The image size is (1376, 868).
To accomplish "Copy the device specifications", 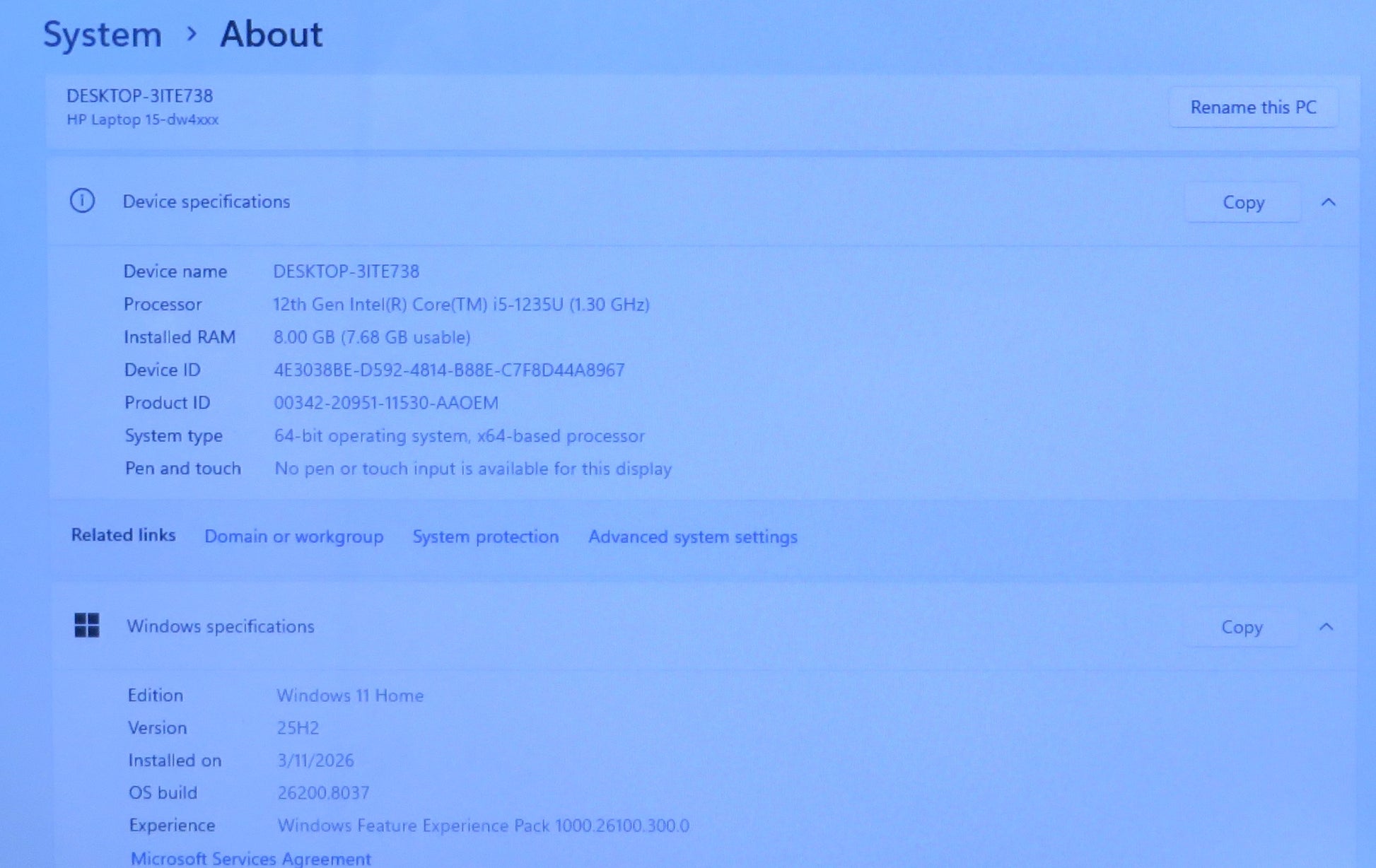I will coord(1243,203).
